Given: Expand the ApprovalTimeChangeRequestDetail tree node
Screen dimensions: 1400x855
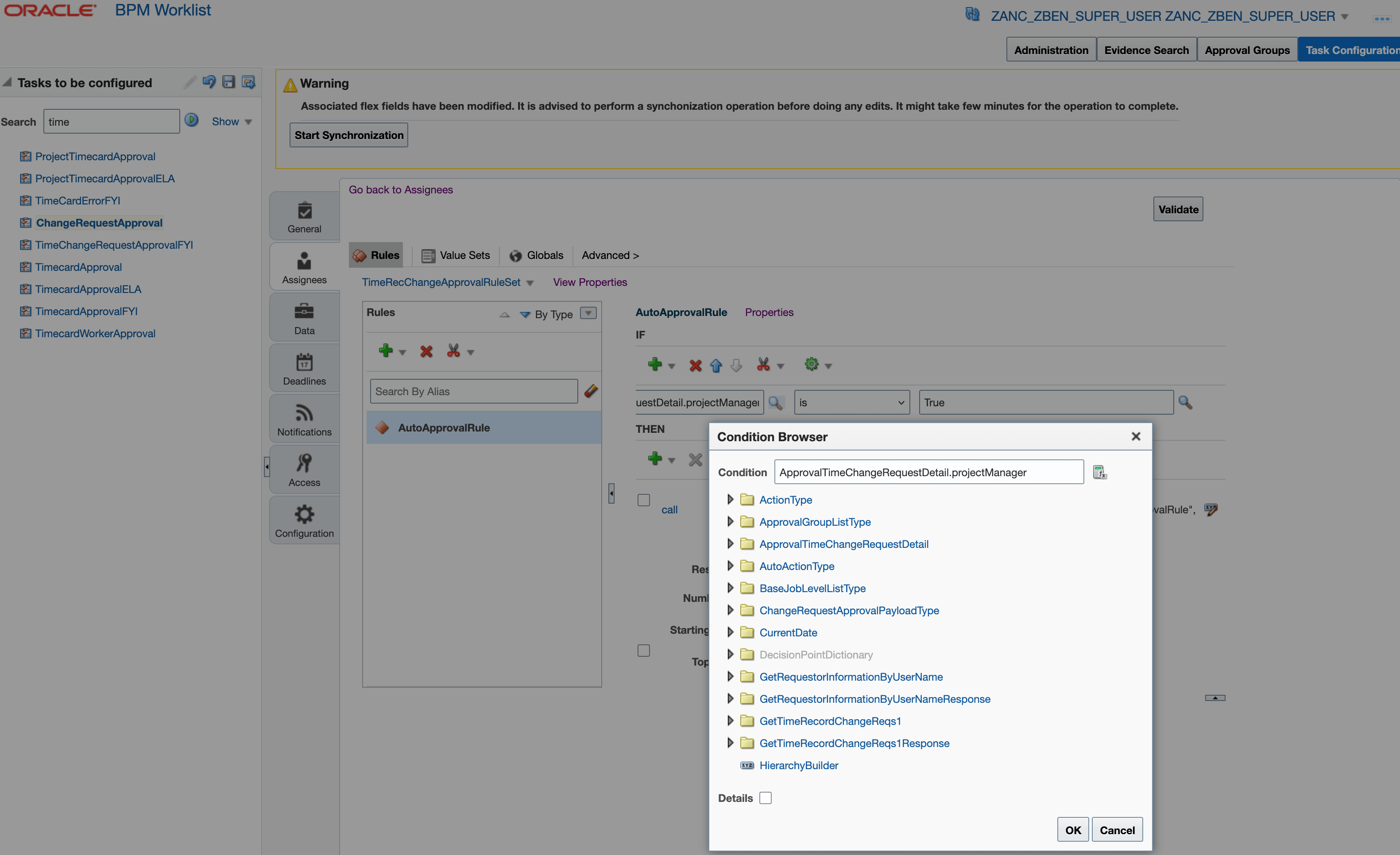Looking at the screenshot, I should (x=731, y=543).
